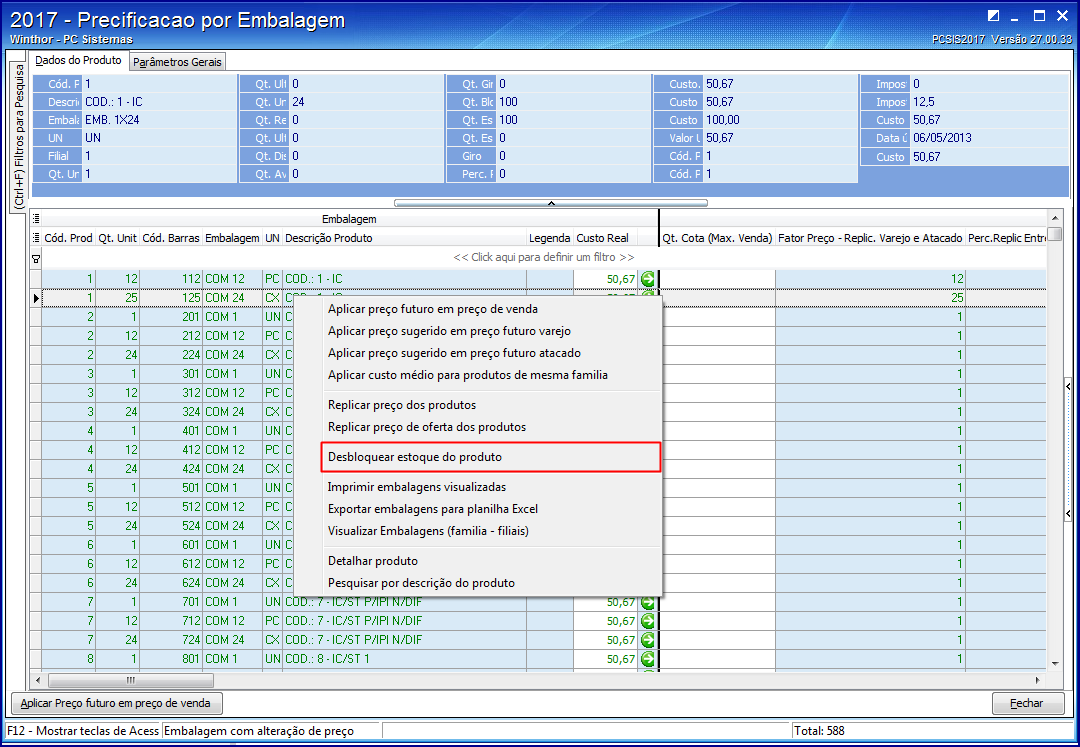Click the EMB. 1X24 packaging field
The width and height of the screenshot is (1080, 747).
[x=159, y=120]
